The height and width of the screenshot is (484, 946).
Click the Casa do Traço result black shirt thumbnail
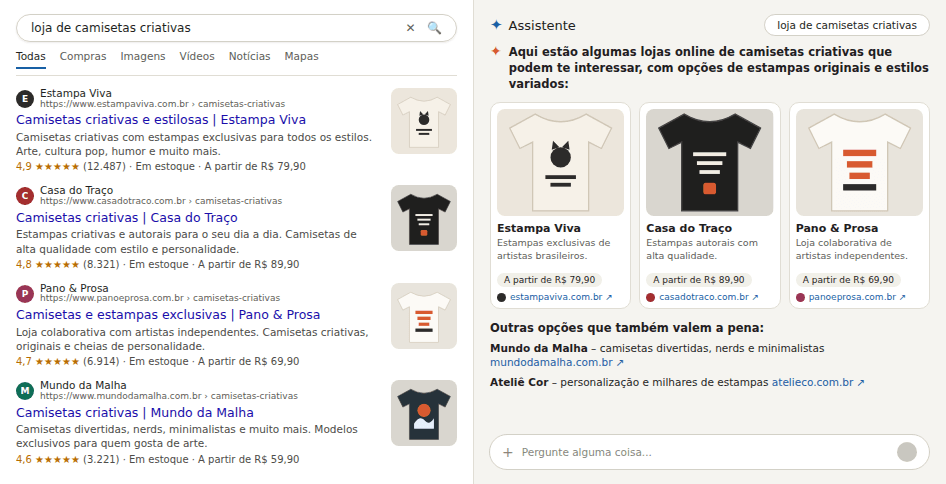click(x=424, y=218)
